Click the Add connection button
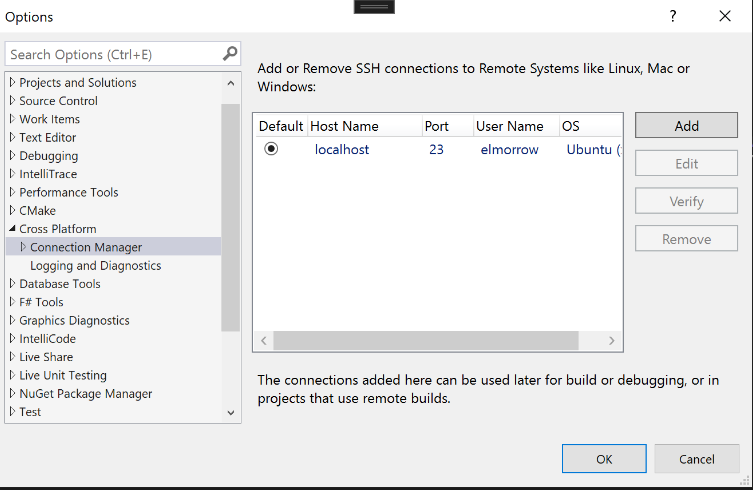753x490 pixels. [686, 126]
